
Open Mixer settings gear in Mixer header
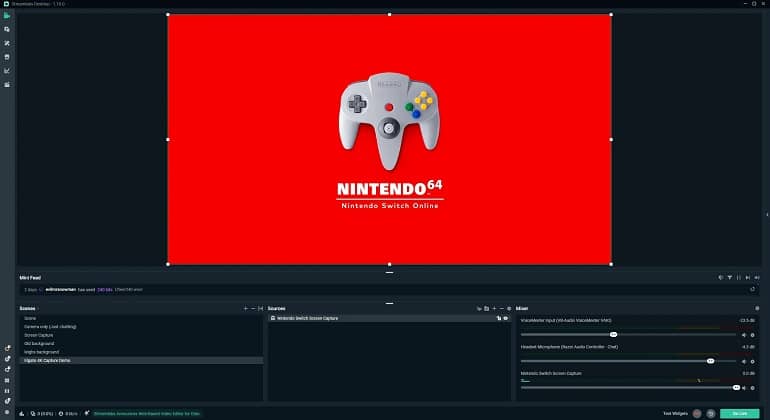click(757, 308)
